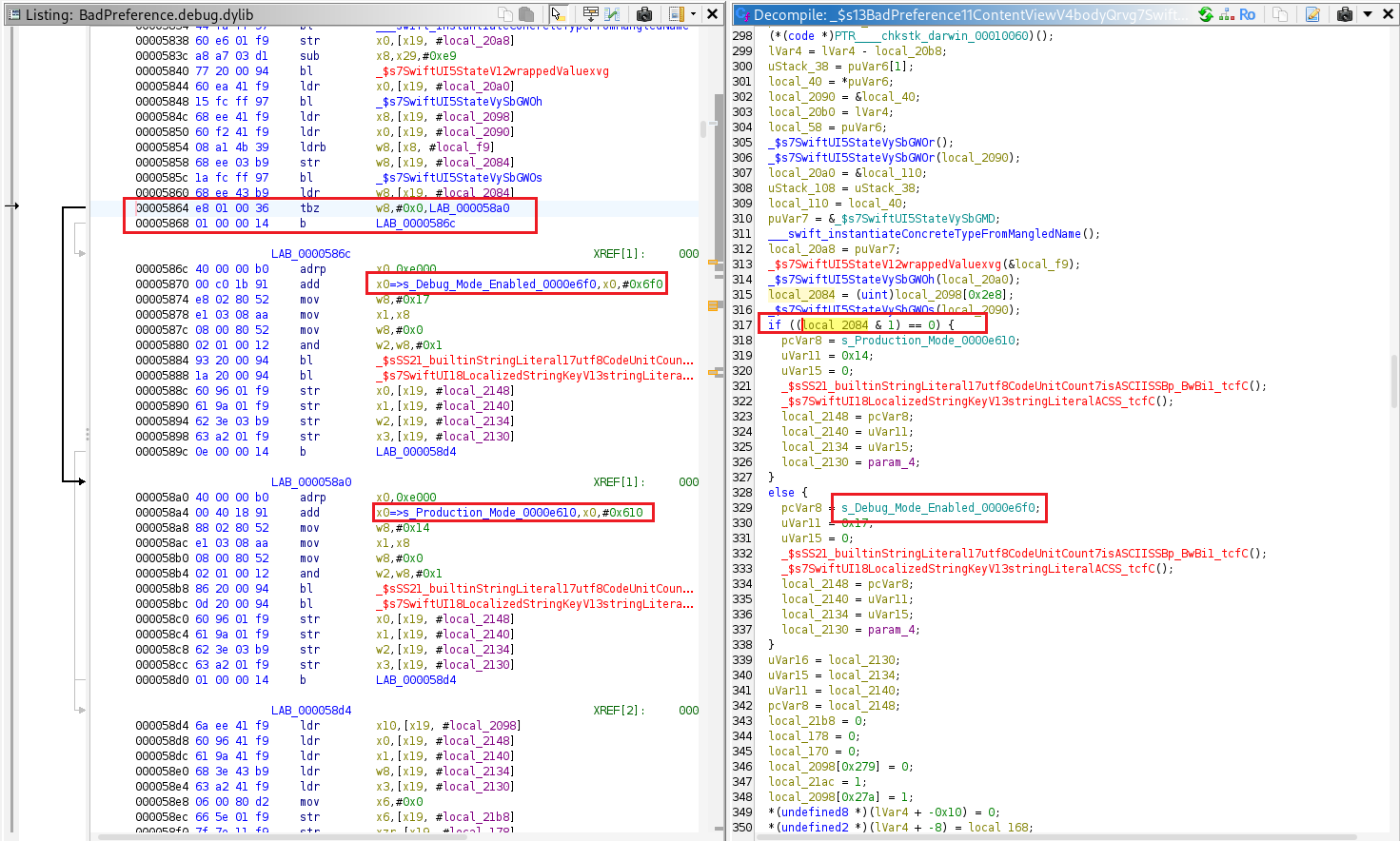This screenshot has width=1400, height=841.
Task: Click the Listing vertical scrollbar thumb
Action: tap(704, 129)
